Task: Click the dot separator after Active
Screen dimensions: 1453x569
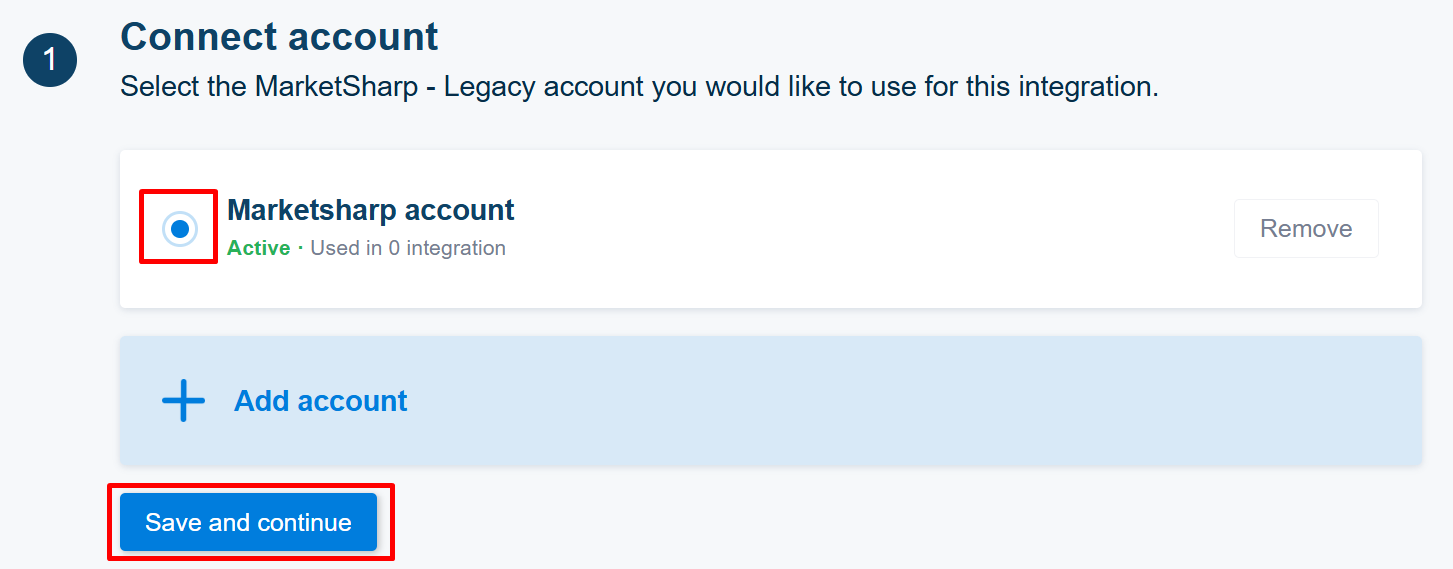Action: coord(300,248)
